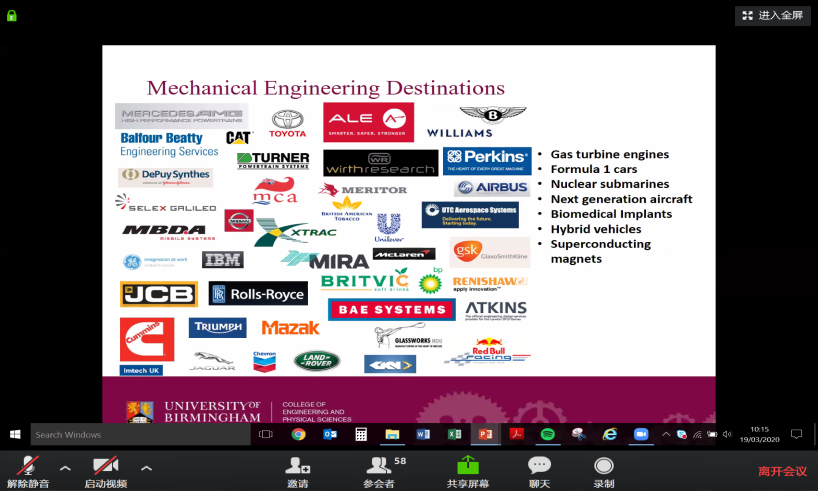Click the Zoom icon on the taskbar

tap(641, 434)
